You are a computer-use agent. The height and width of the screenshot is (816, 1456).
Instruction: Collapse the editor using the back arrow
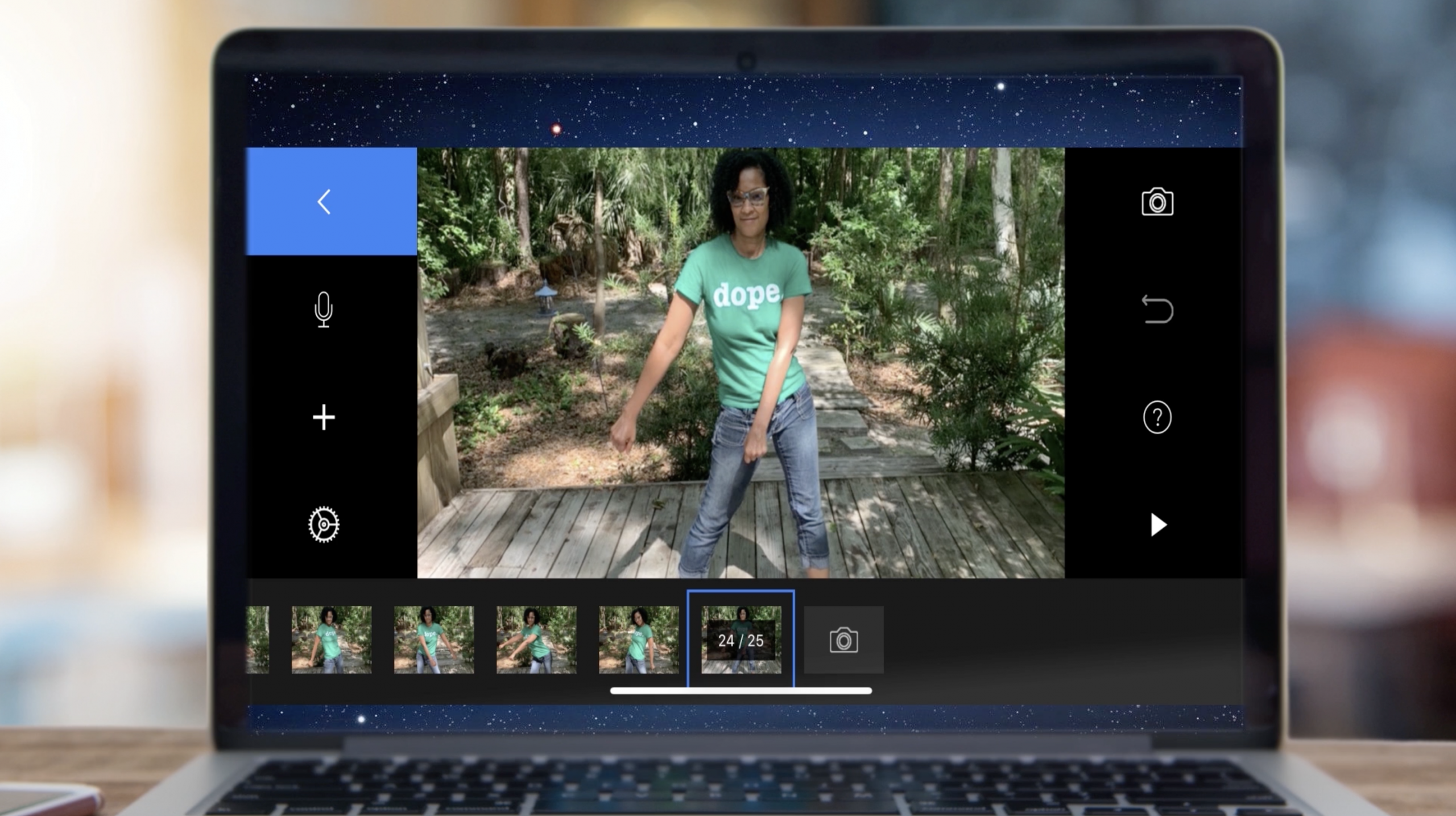pyautogui.click(x=324, y=202)
